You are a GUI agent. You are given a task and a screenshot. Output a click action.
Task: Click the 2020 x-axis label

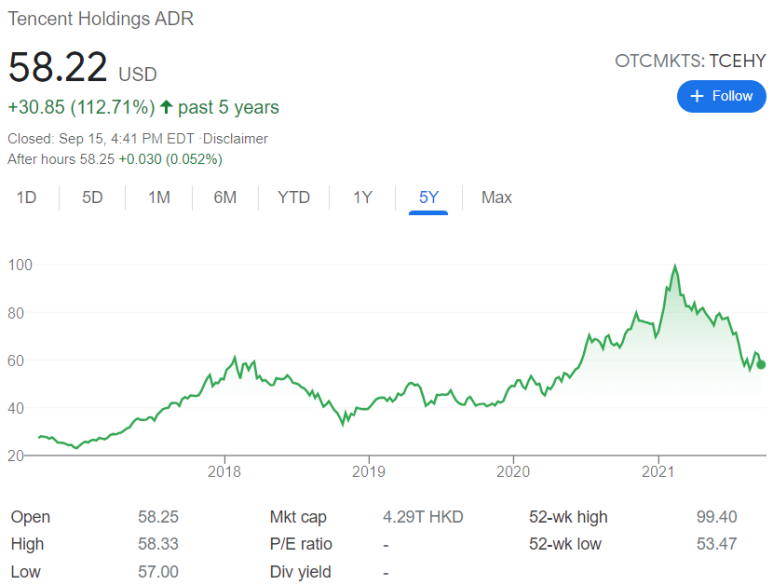(513, 472)
